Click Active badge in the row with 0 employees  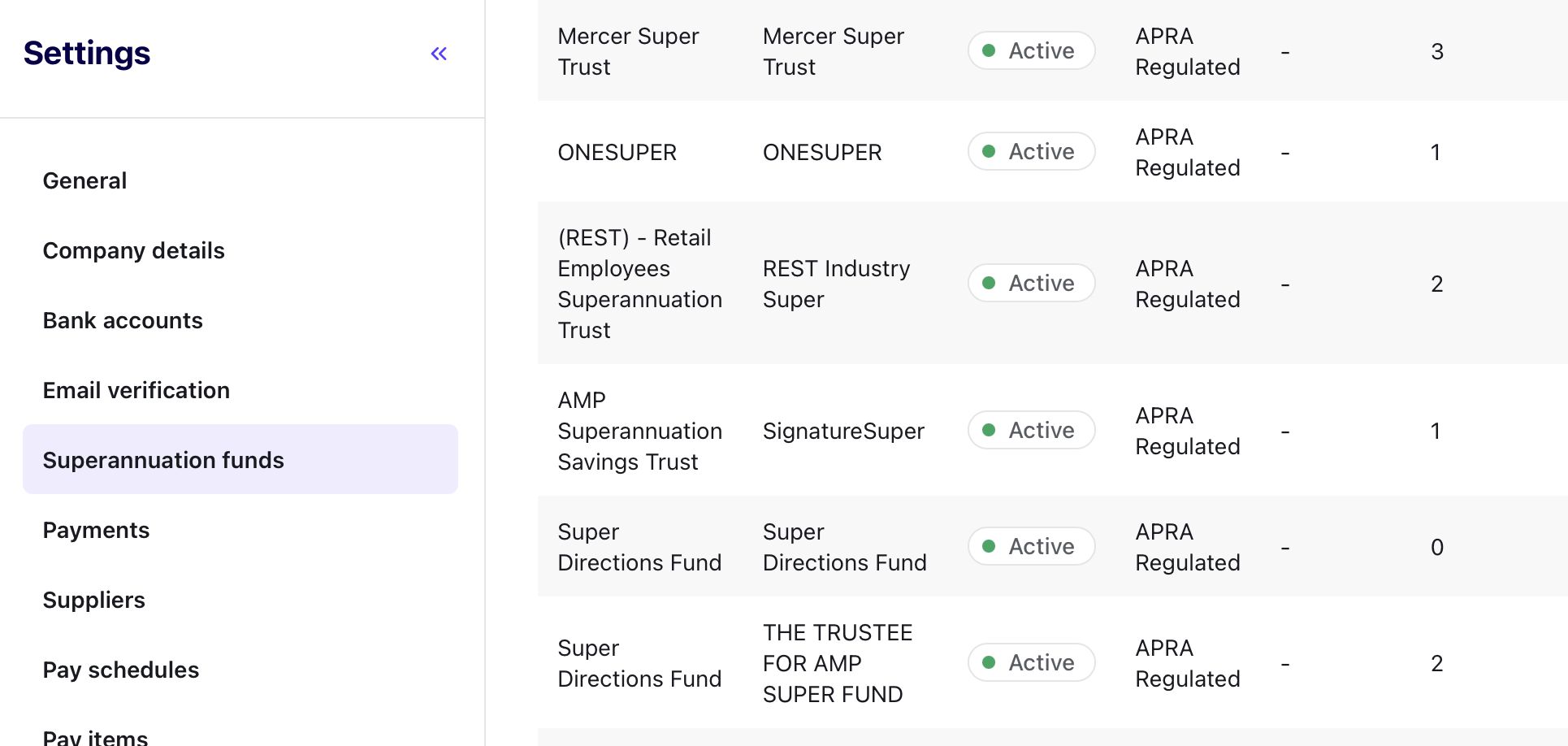(x=1032, y=546)
